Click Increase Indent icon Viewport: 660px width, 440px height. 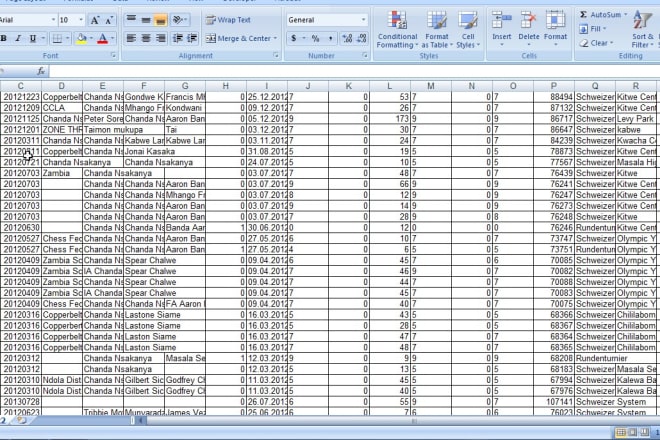[x=192, y=39]
